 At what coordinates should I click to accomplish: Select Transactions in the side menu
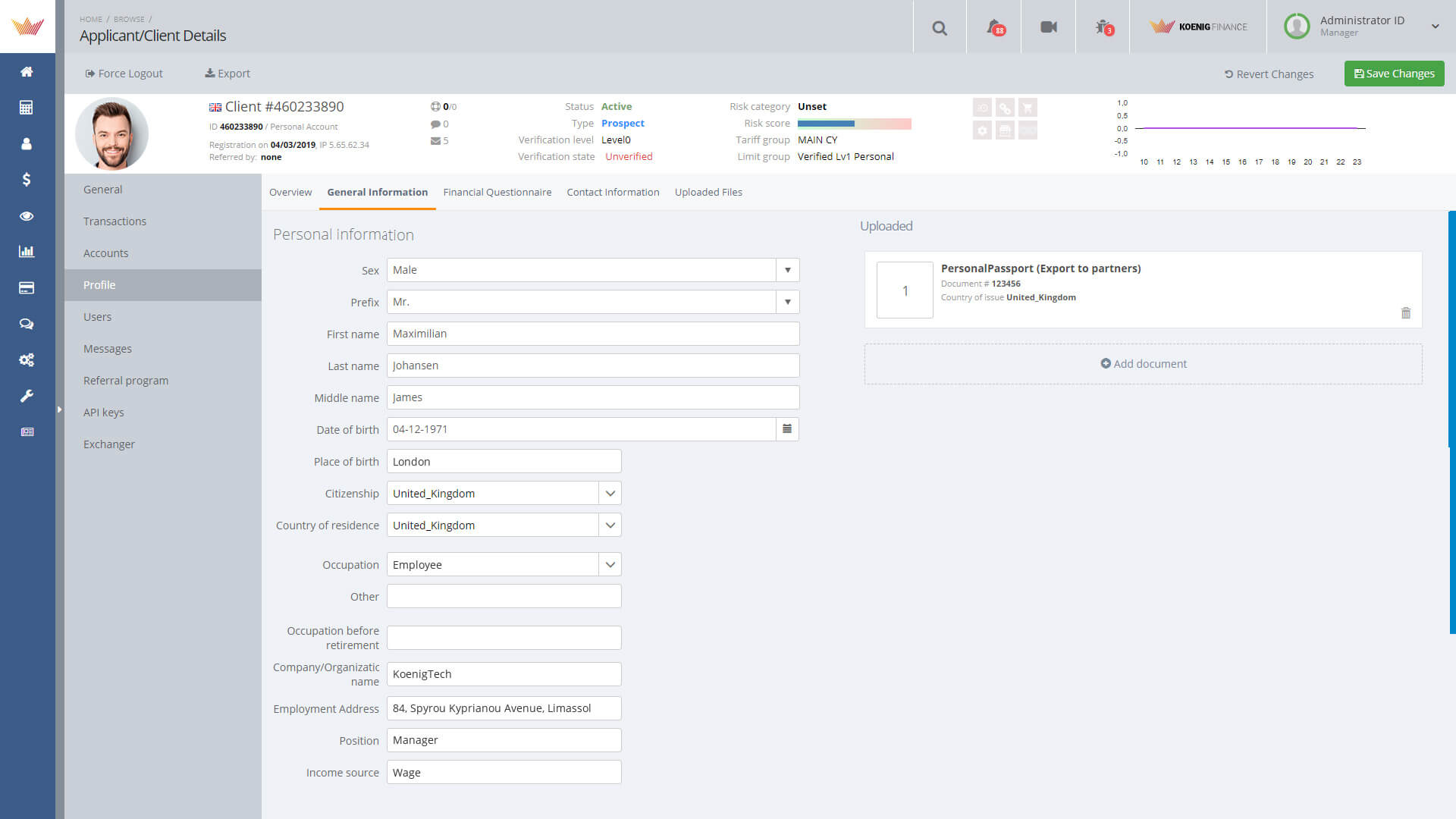163,221
